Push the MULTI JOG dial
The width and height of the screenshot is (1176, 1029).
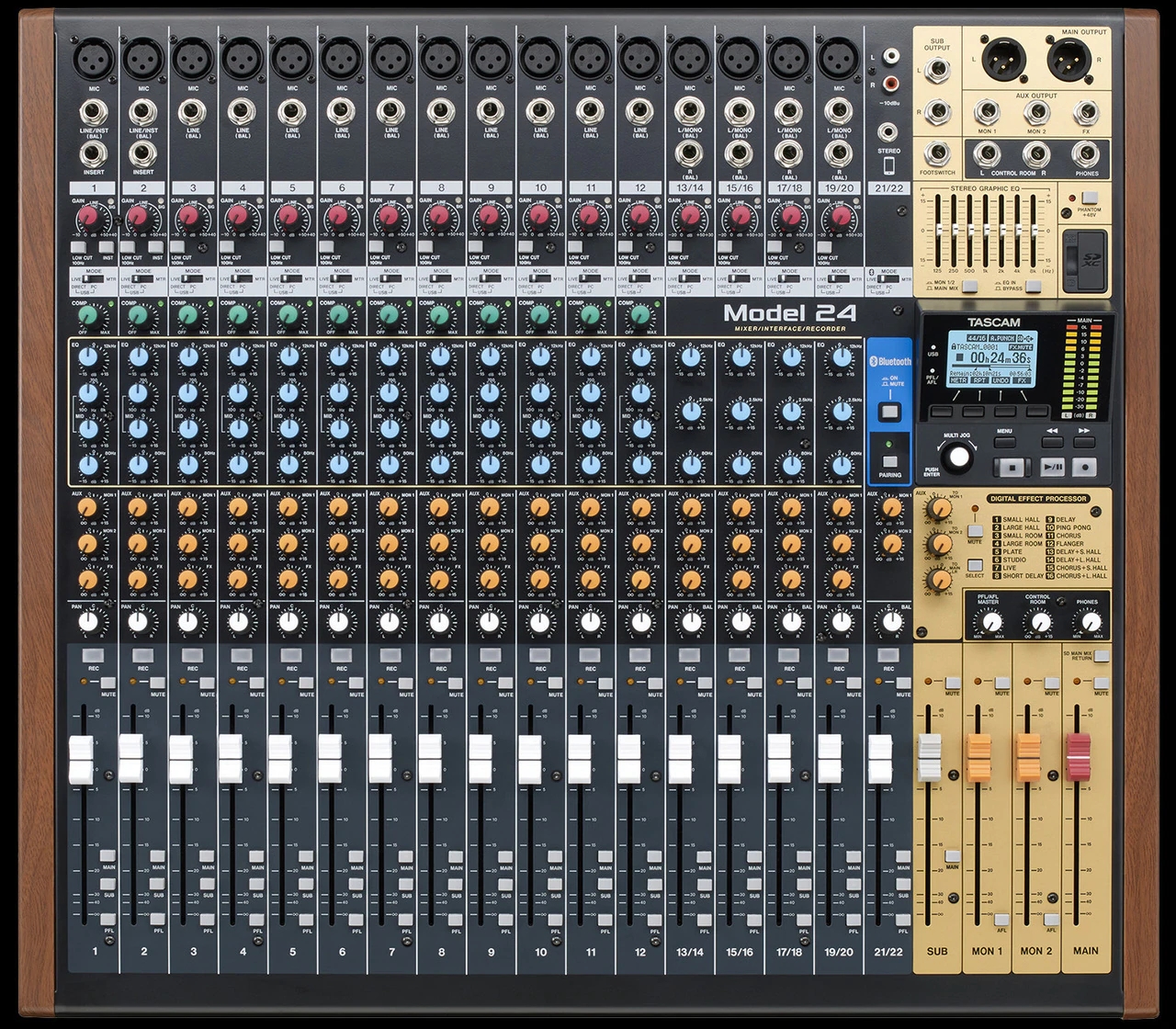[x=958, y=457]
